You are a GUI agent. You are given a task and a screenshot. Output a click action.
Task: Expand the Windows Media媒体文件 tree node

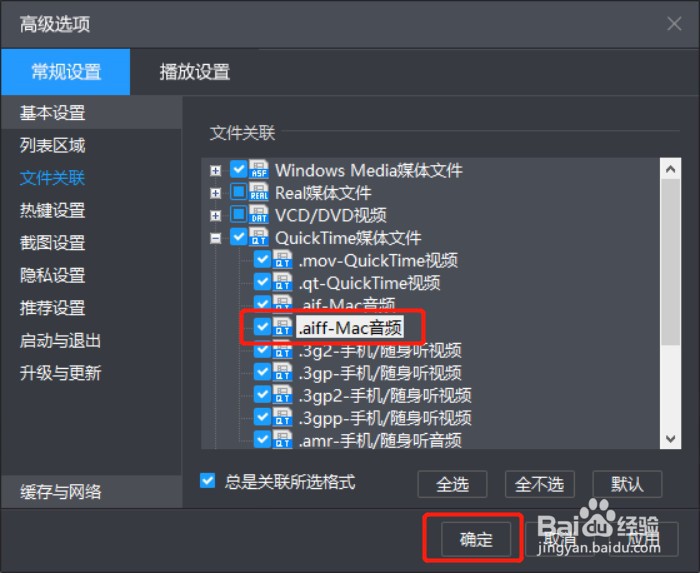[216, 170]
